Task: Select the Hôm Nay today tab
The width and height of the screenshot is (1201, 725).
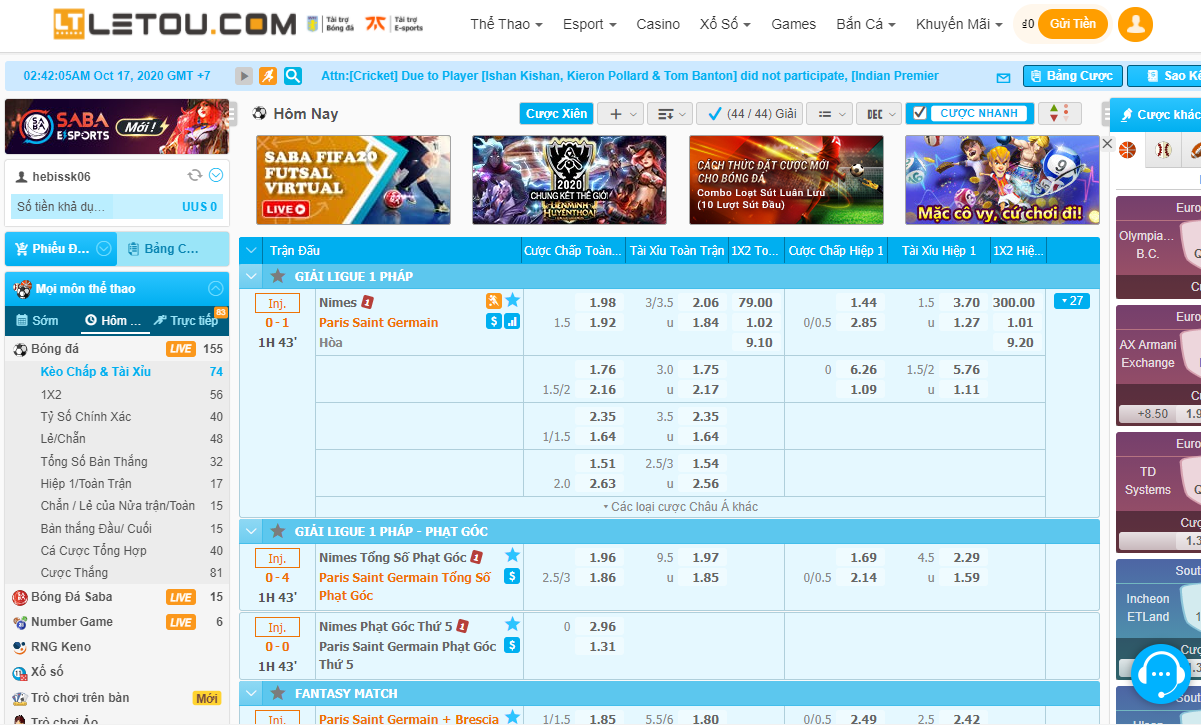Action: [113, 321]
